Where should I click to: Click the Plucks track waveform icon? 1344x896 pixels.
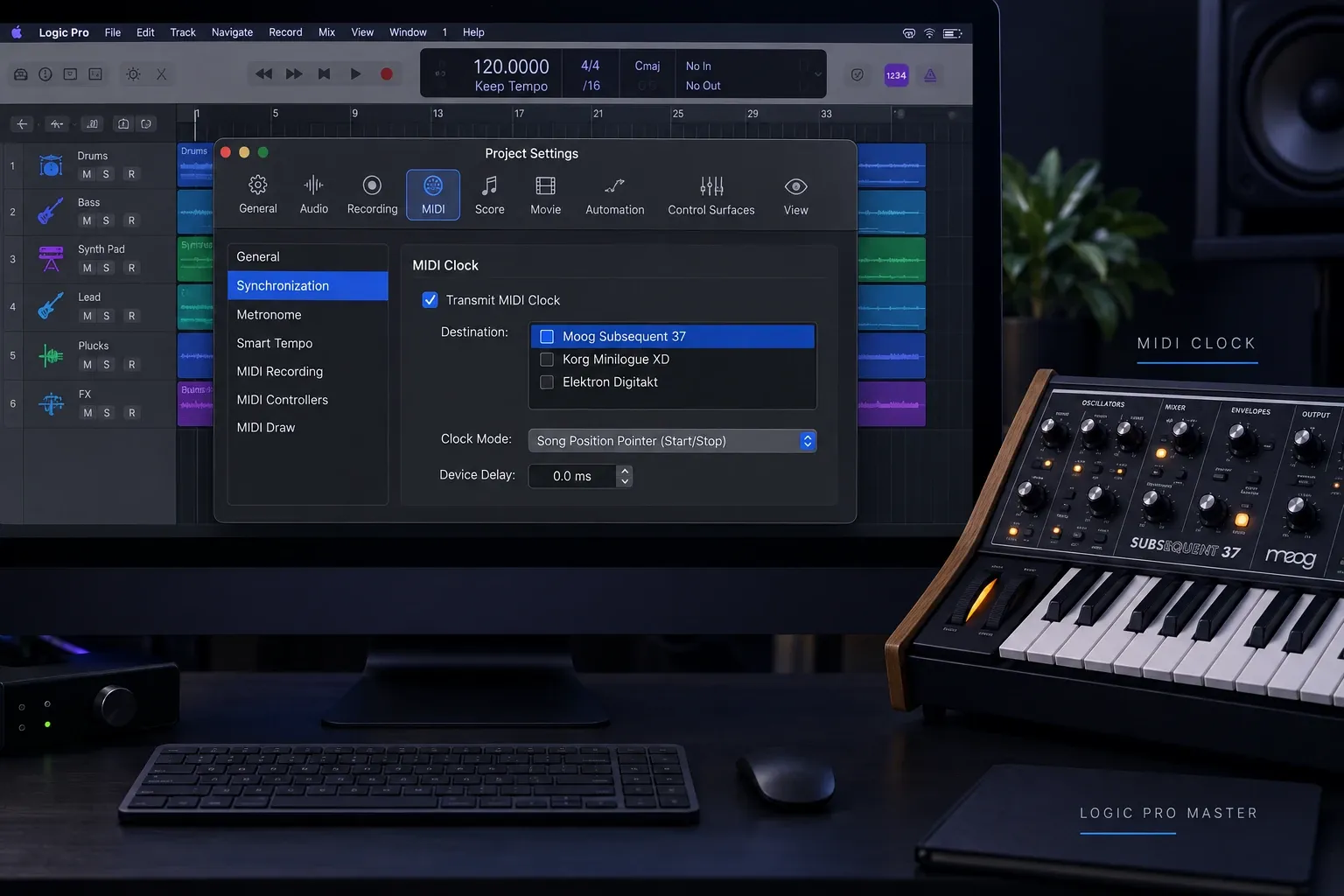pyautogui.click(x=51, y=355)
